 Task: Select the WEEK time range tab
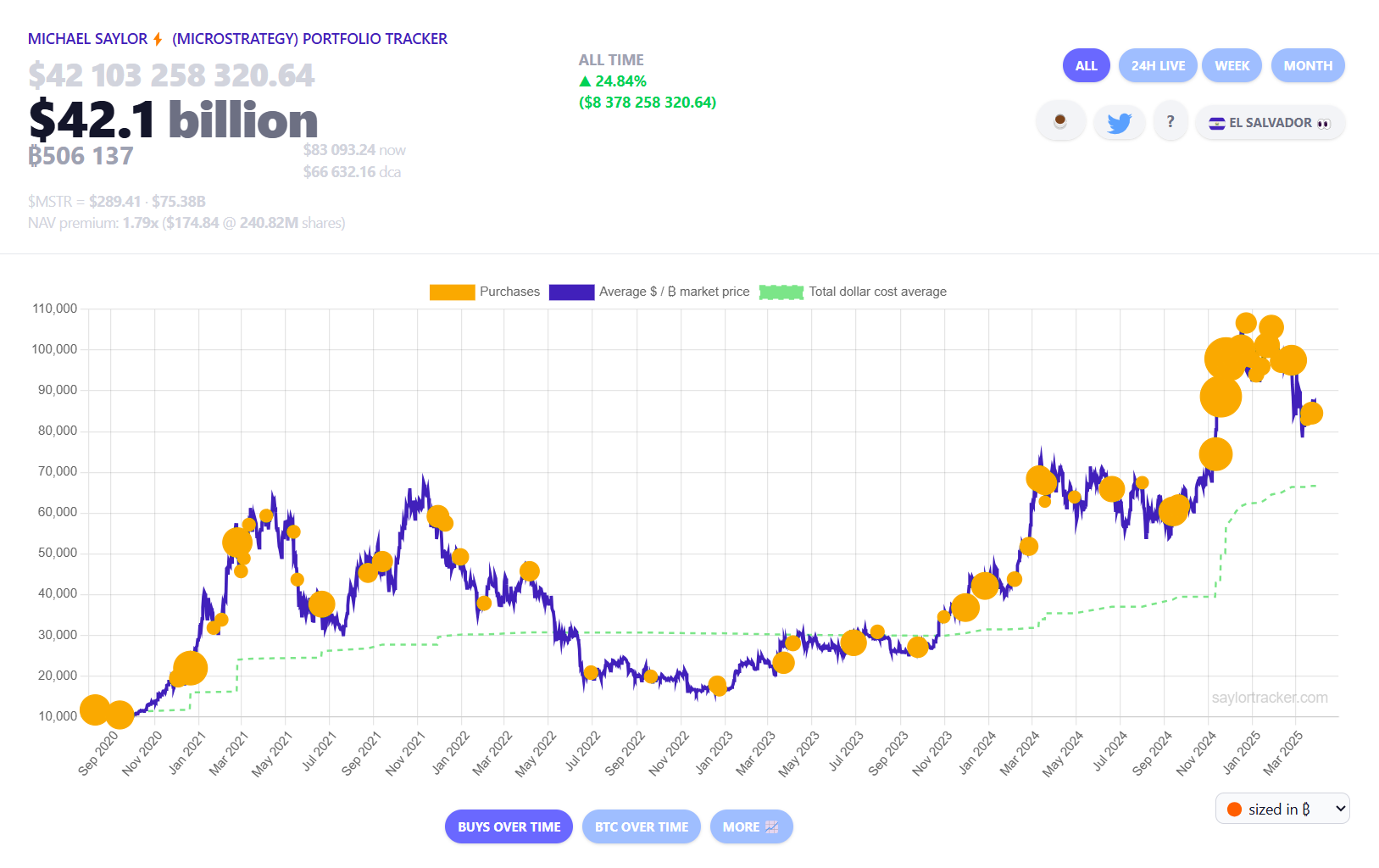[x=1232, y=66]
